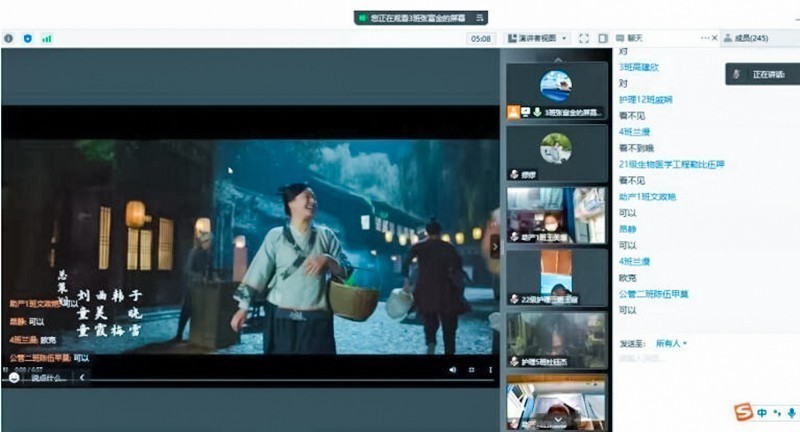Open the meeting info icon
This screenshot has width=800, height=432.
click(8, 38)
